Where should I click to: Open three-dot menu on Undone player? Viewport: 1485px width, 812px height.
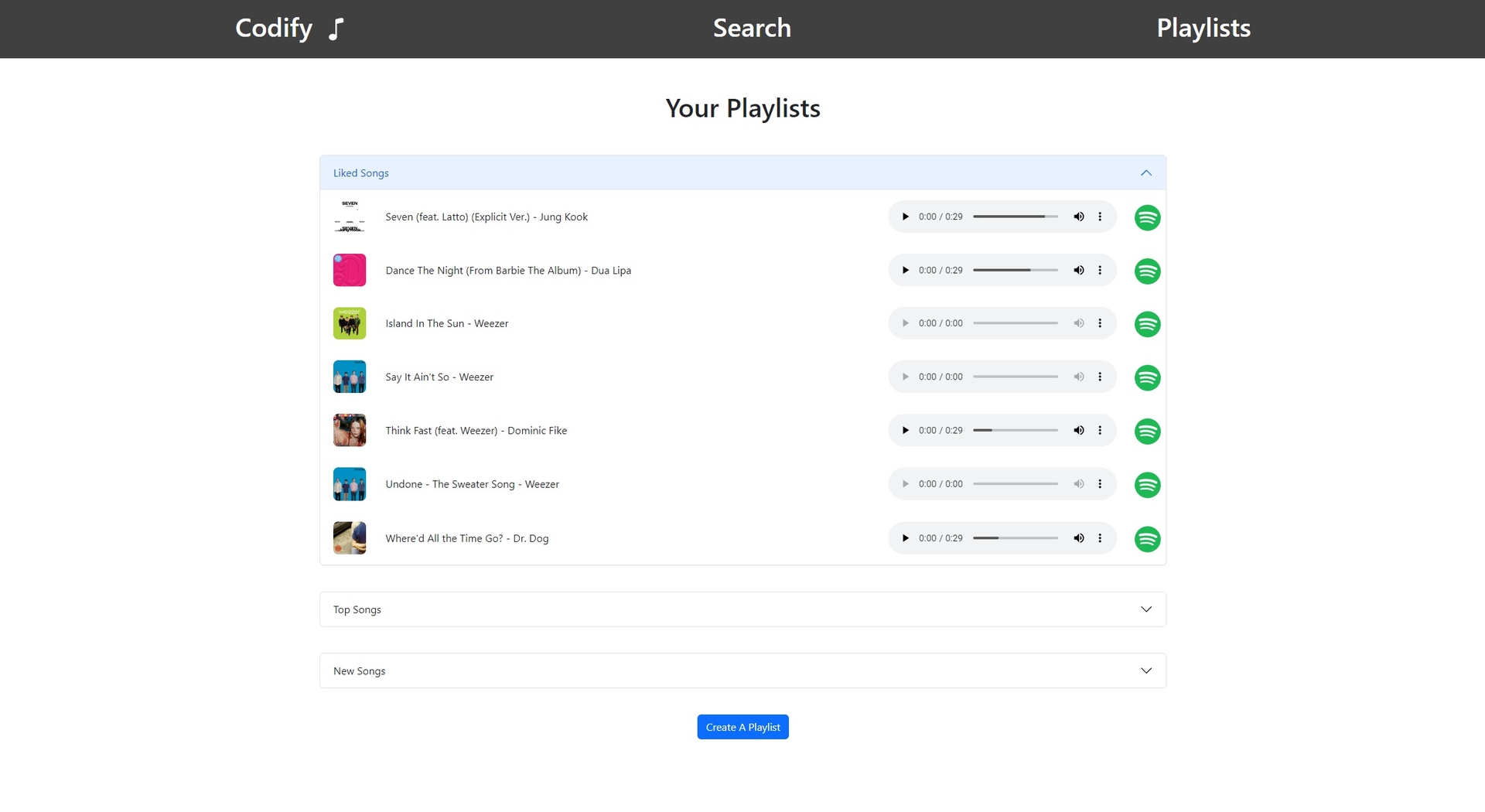click(x=1100, y=484)
